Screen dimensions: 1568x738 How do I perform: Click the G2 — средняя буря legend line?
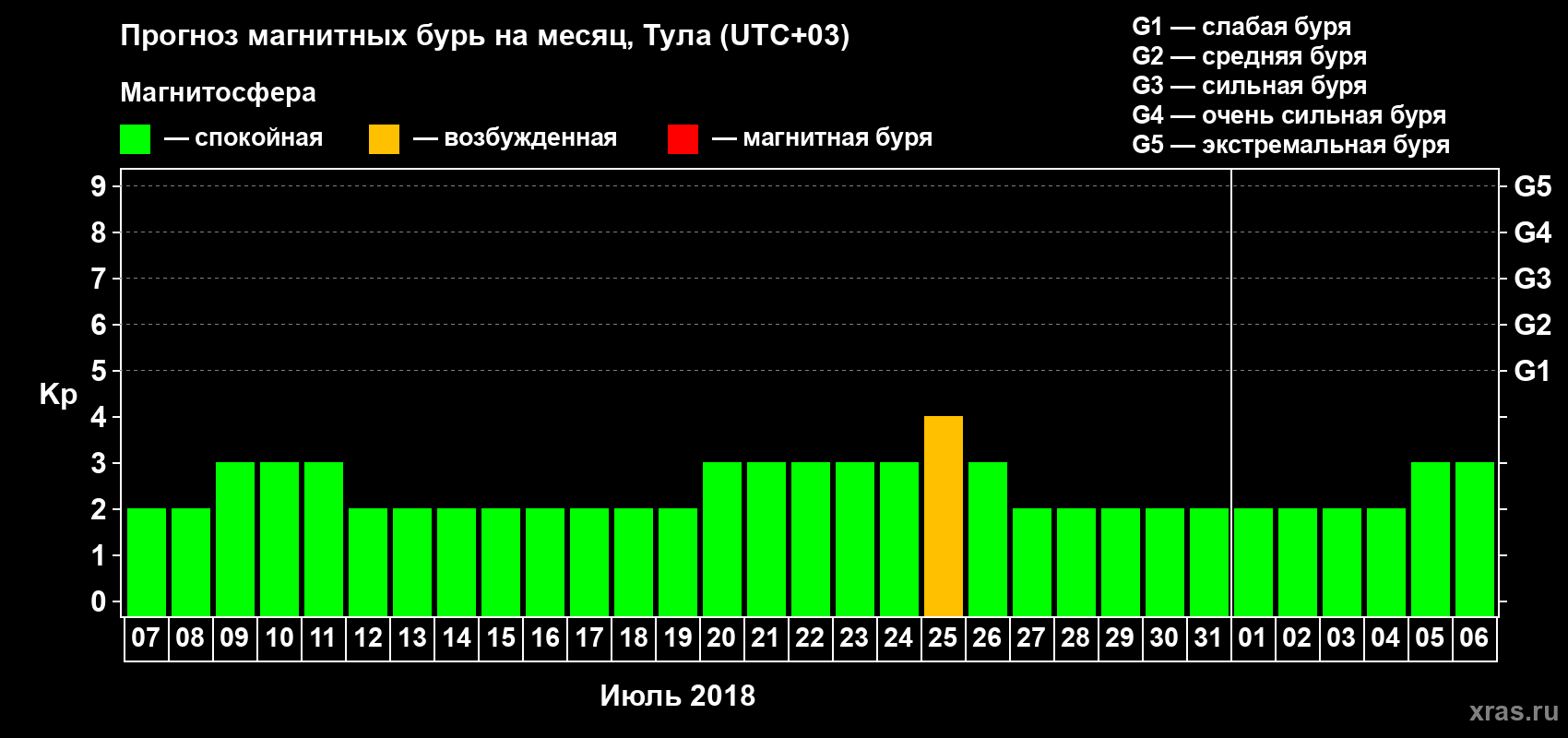coord(1250,56)
